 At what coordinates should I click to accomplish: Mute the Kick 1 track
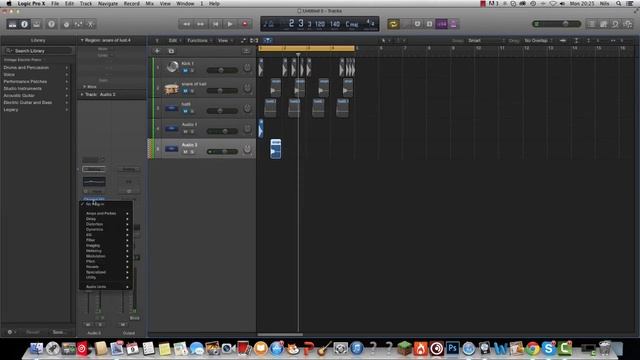[185, 71]
